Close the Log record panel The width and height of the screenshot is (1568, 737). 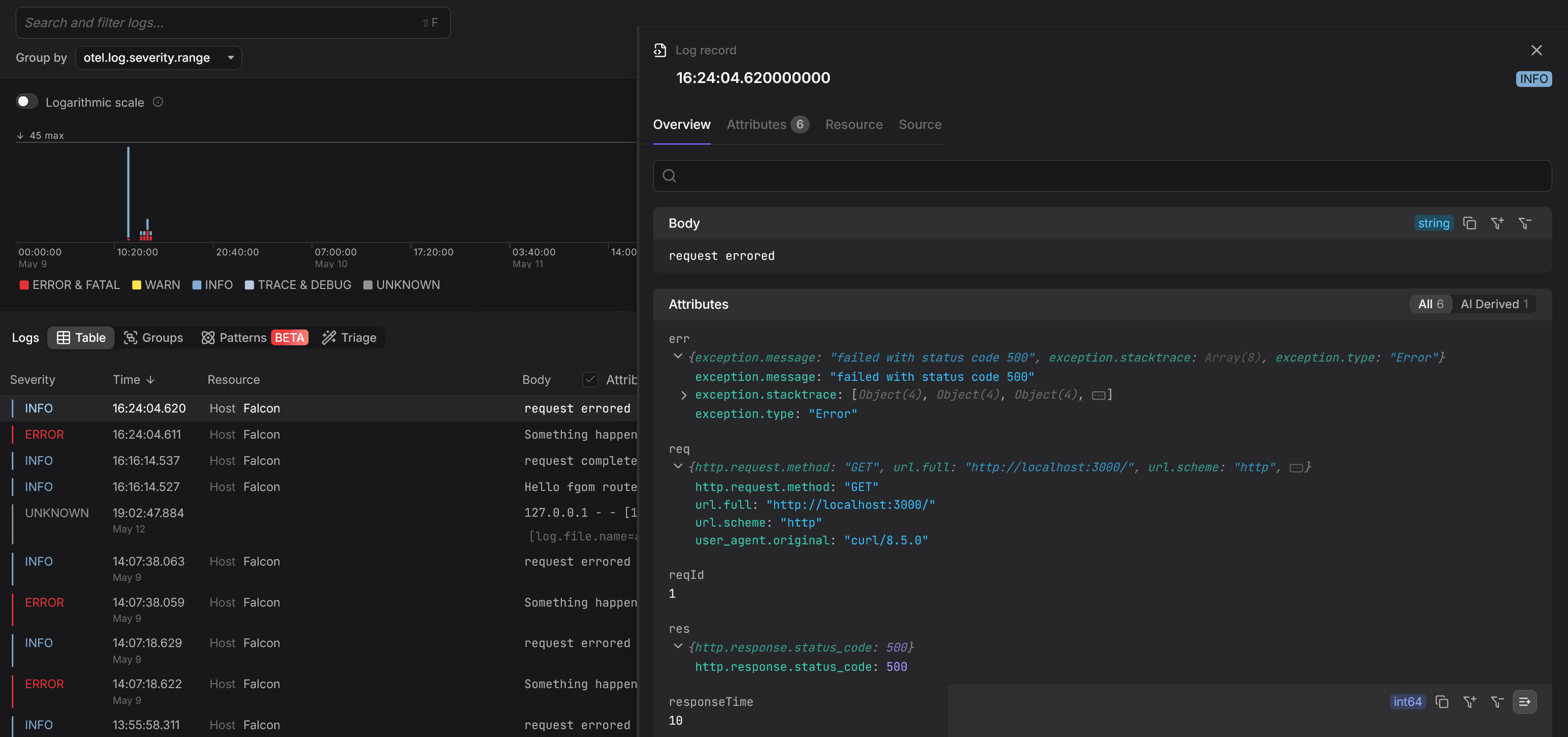click(1536, 50)
